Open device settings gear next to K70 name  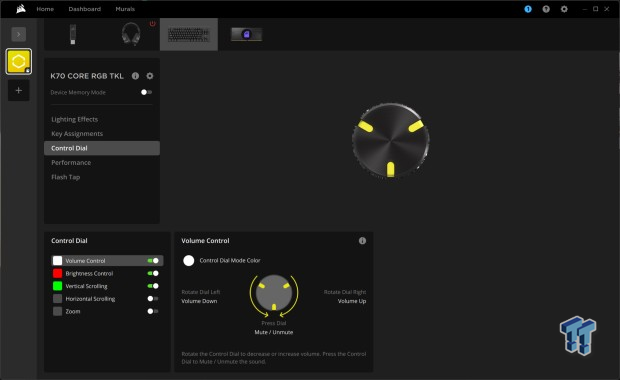tap(149, 76)
